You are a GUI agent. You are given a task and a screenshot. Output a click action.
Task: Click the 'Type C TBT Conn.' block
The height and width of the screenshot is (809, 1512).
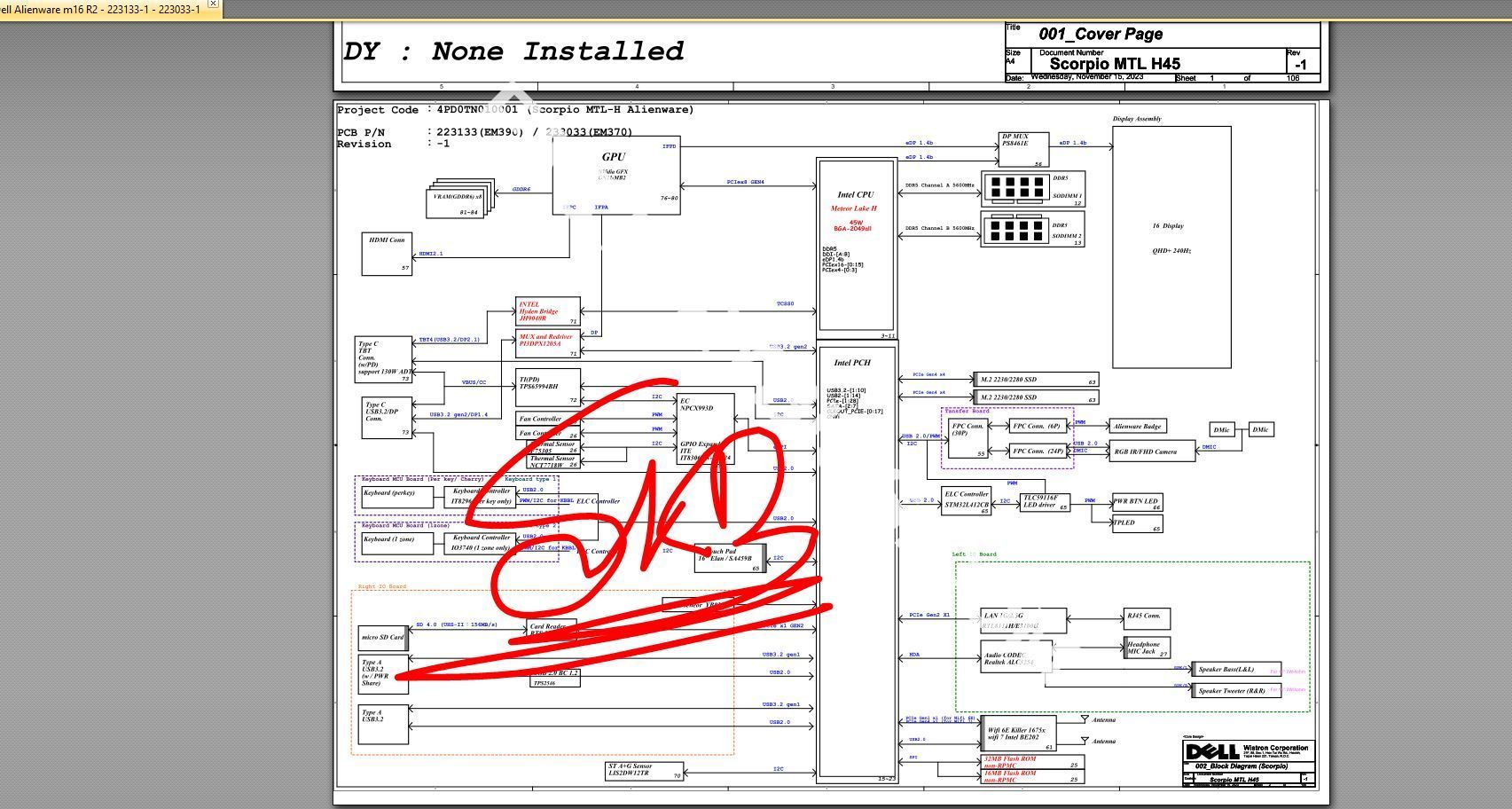tap(384, 359)
